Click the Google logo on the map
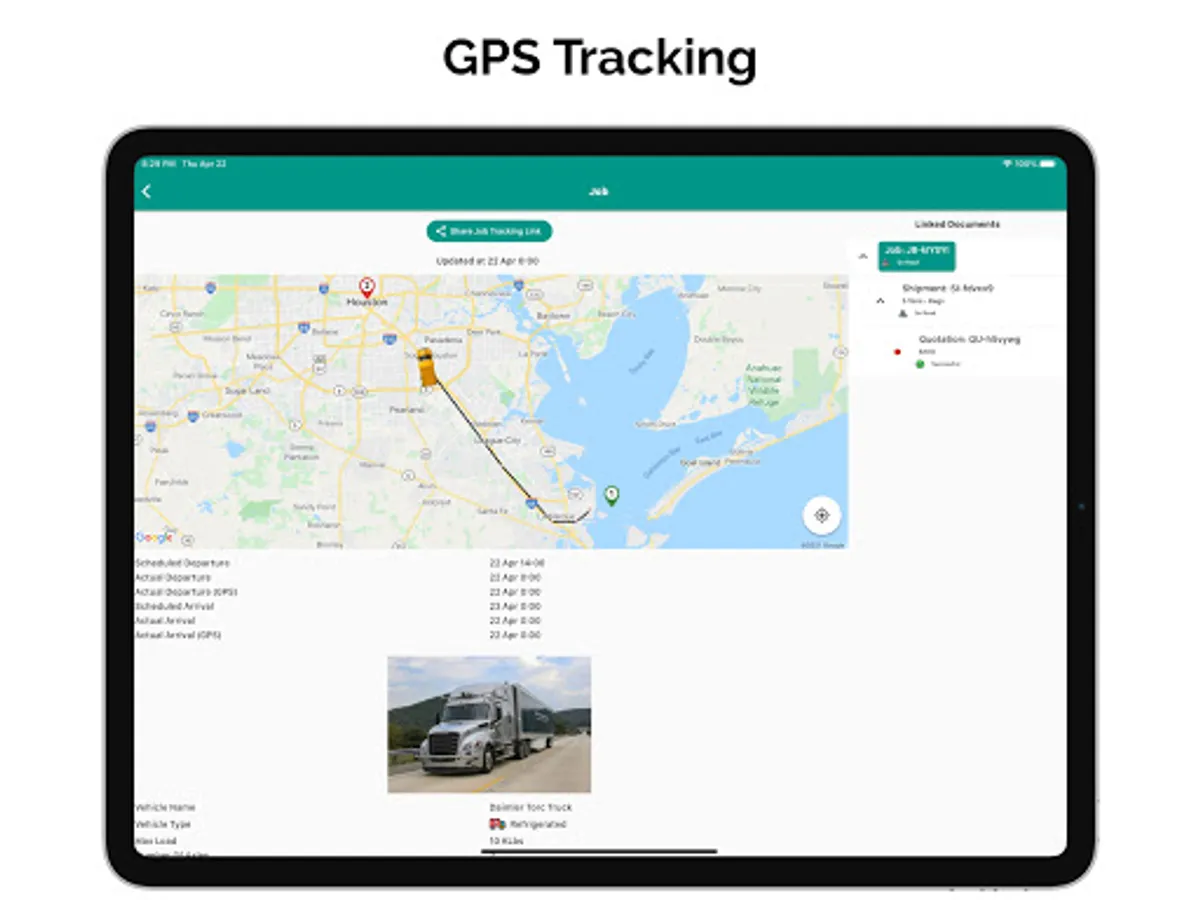Screen dimensions: 1200x900 154,538
